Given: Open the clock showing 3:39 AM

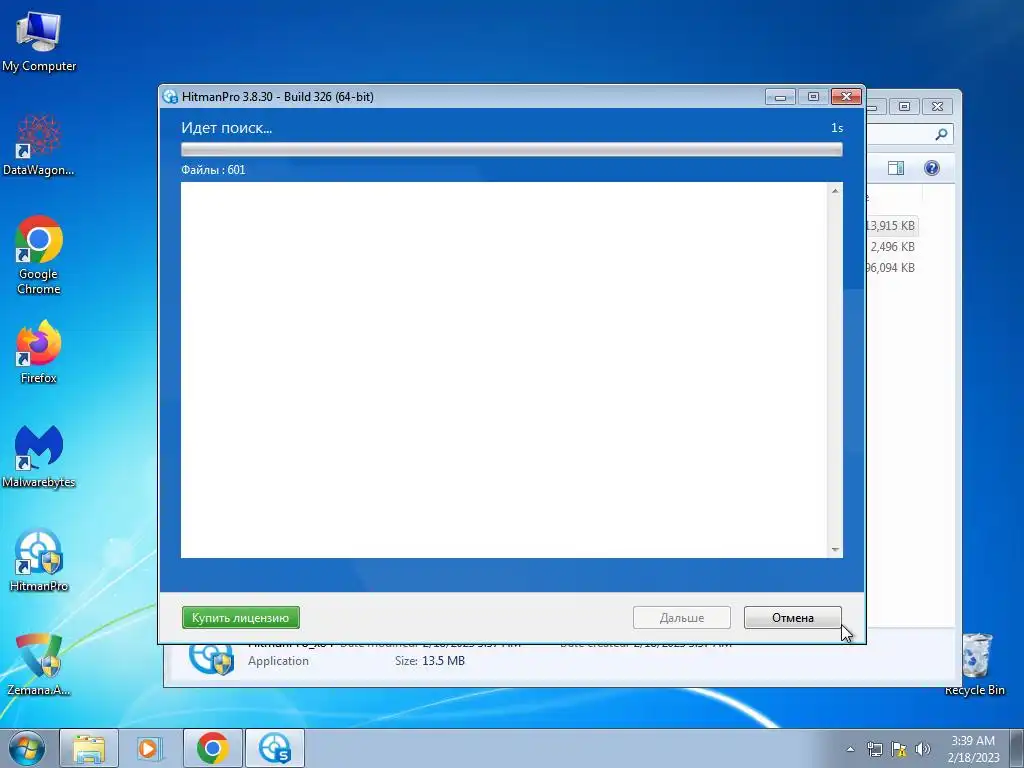Looking at the screenshot, I should (x=973, y=748).
